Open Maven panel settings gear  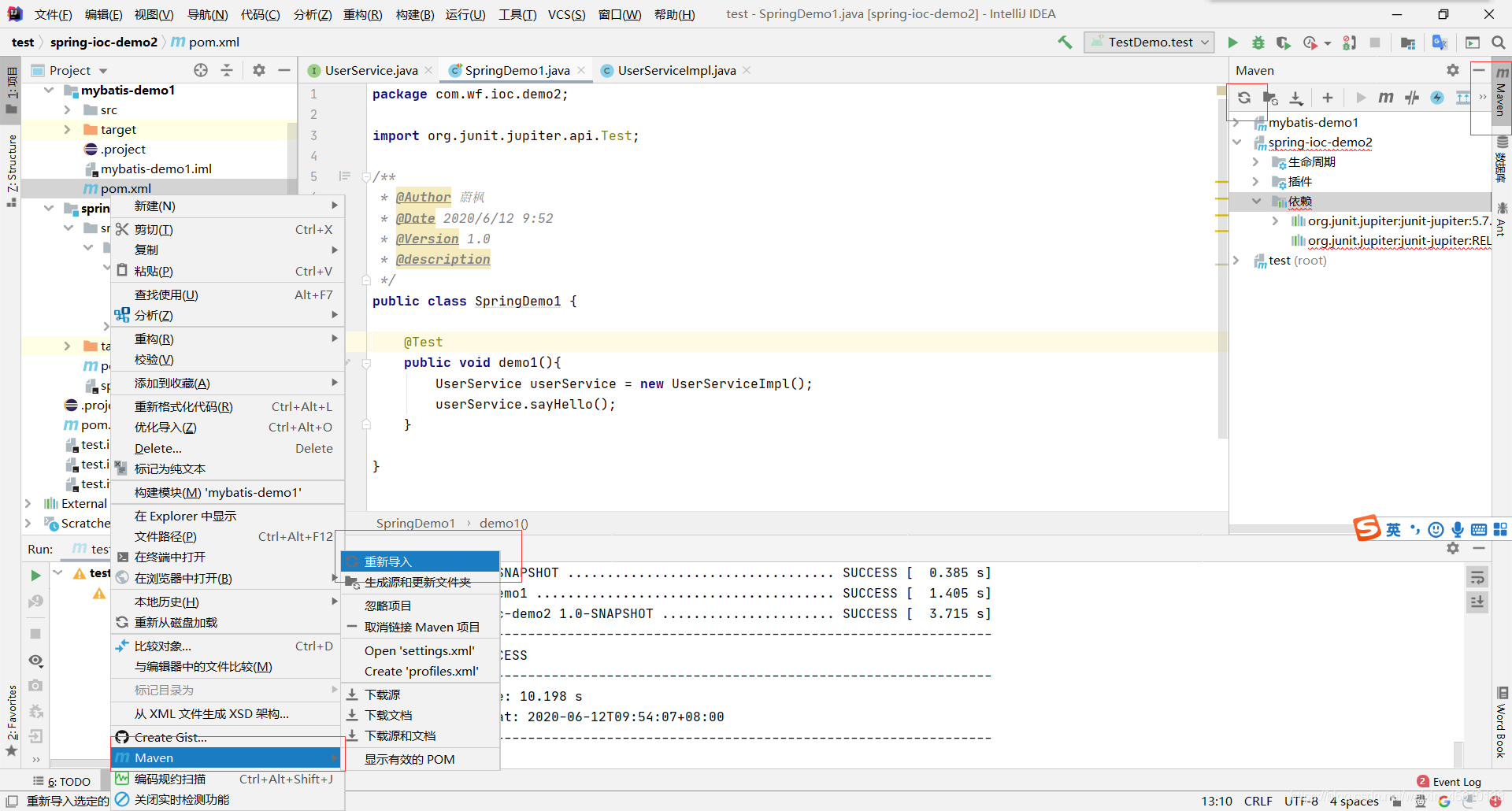[1453, 70]
